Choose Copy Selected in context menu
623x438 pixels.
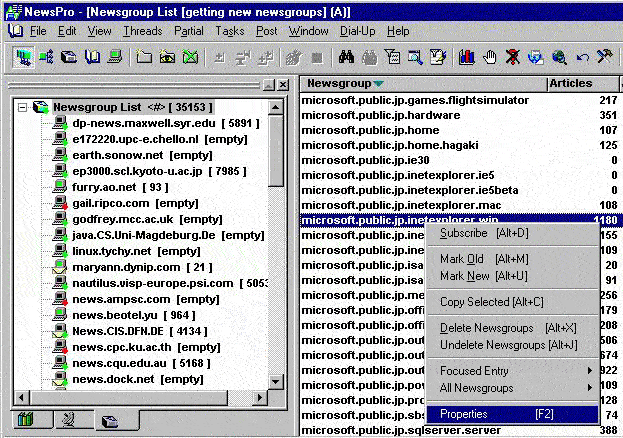tap(513, 302)
